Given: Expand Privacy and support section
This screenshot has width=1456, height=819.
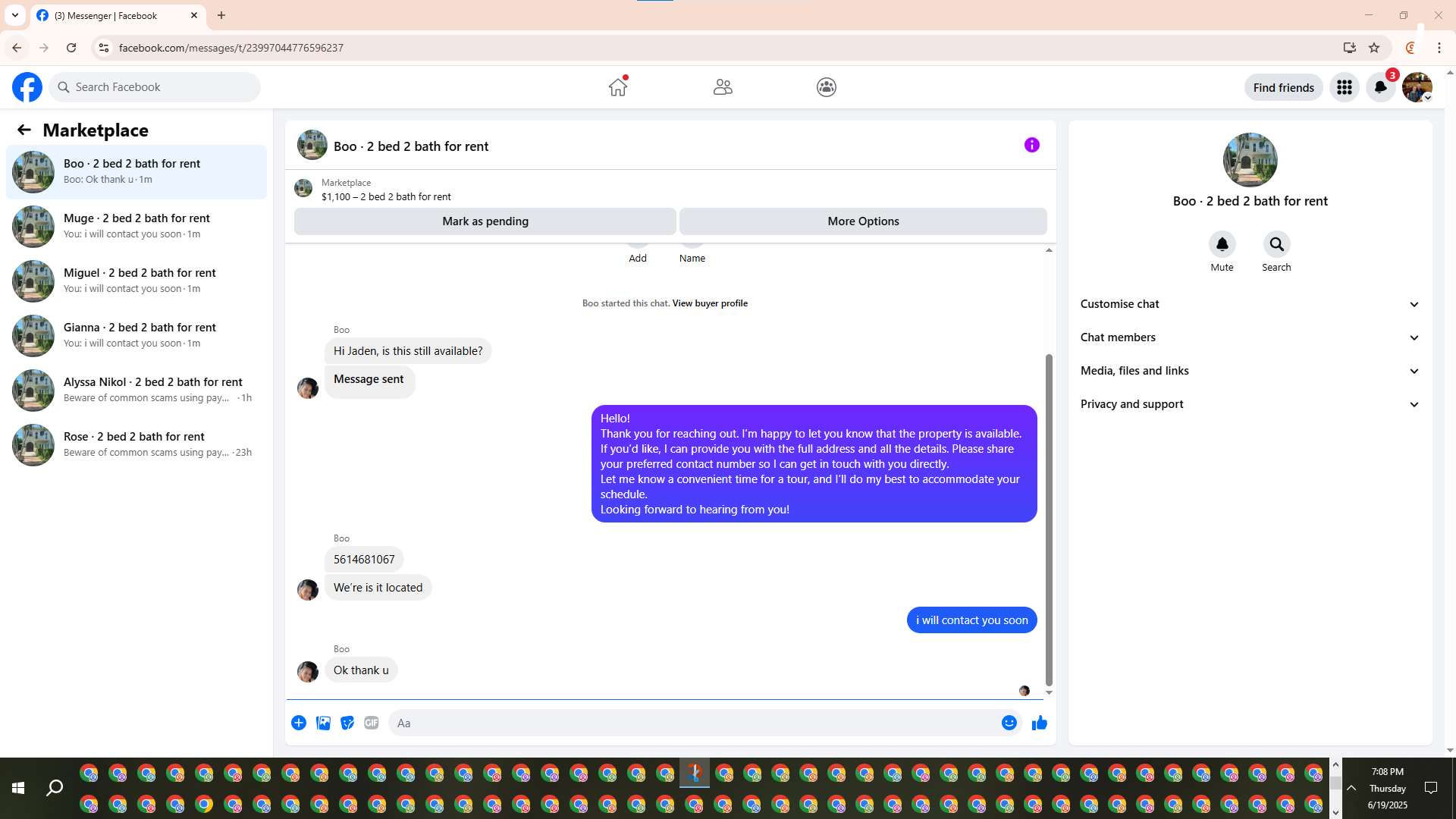Looking at the screenshot, I should [1250, 404].
